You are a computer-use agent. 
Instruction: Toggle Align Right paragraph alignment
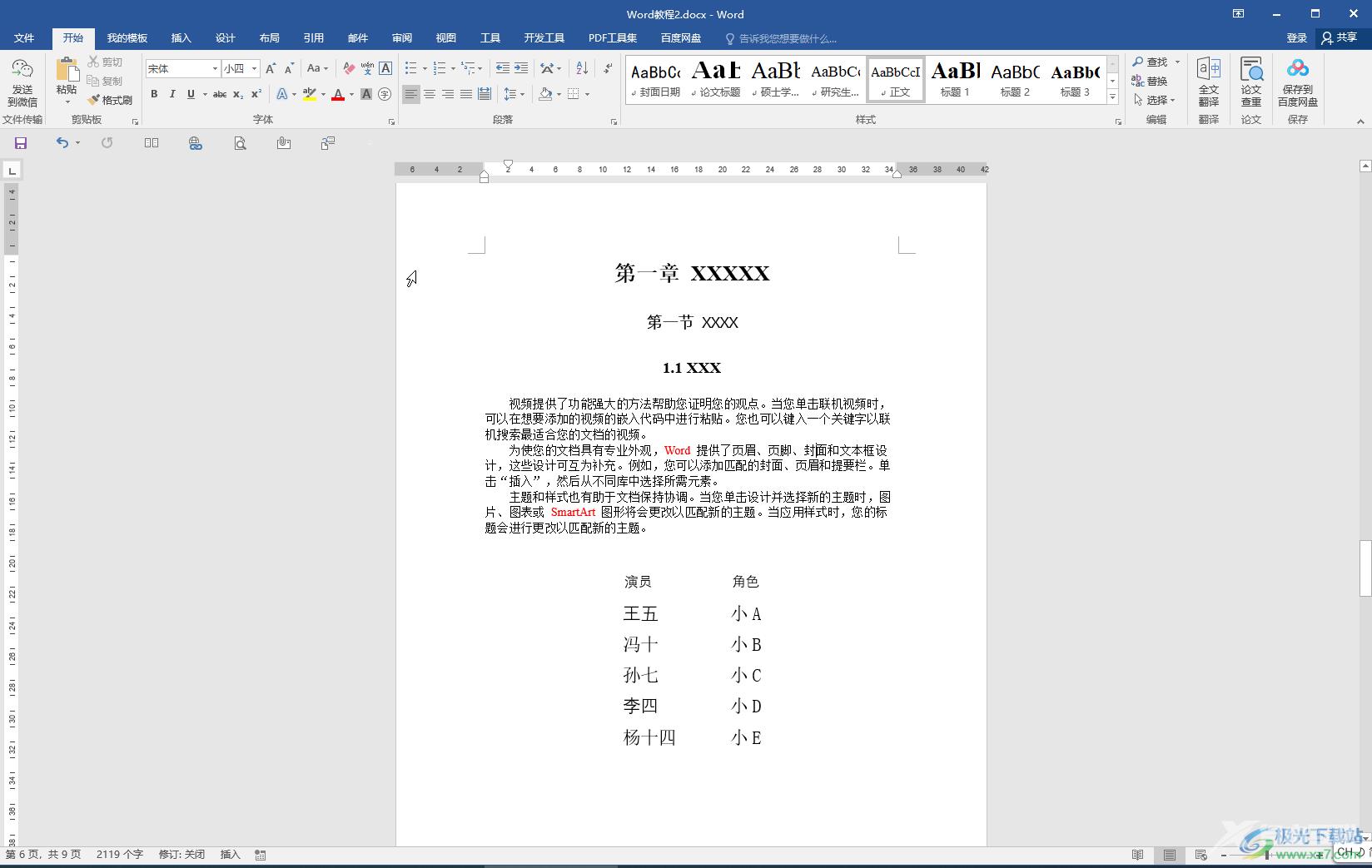(448, 94)
